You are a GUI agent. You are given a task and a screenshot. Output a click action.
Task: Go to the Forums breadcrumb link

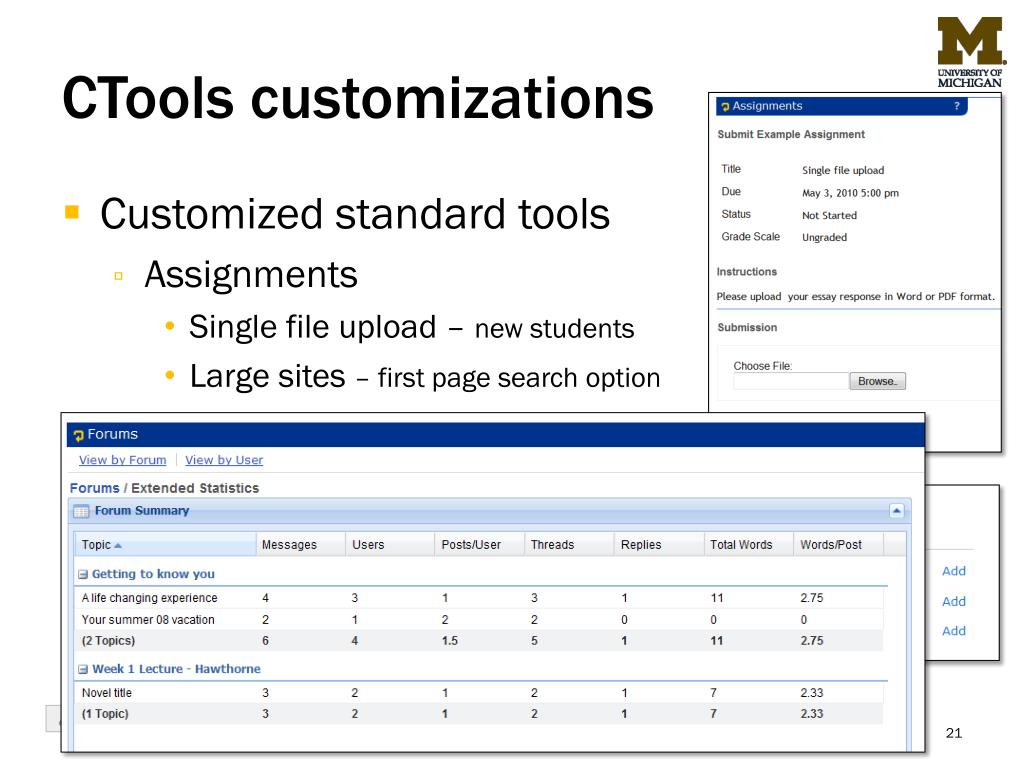tap(95, 488)
